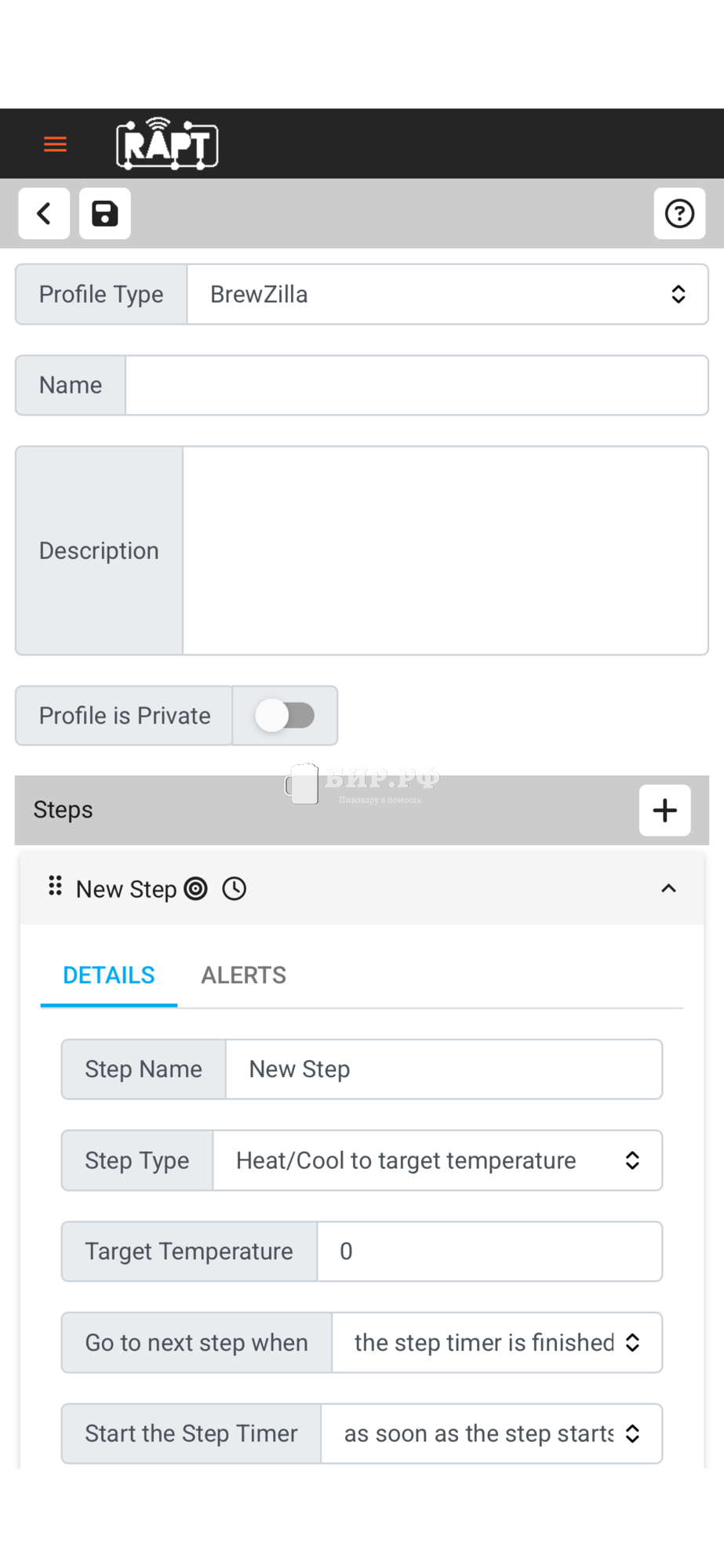Viewport: 724px width, 1568px height.
Task: Save the profile with the floppy icon
Action: (x=105, y=213)
